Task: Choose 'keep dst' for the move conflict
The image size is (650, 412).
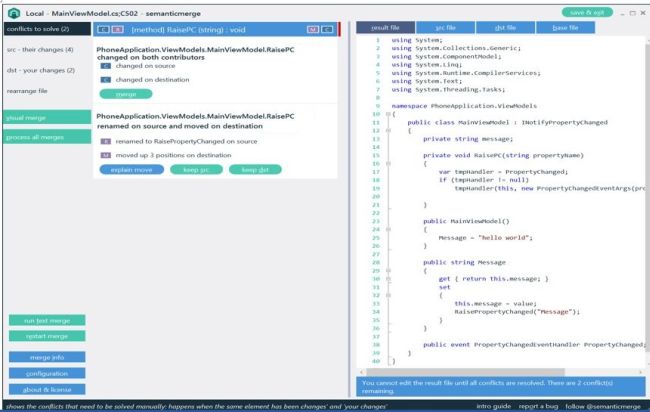Action: [255, 170]
